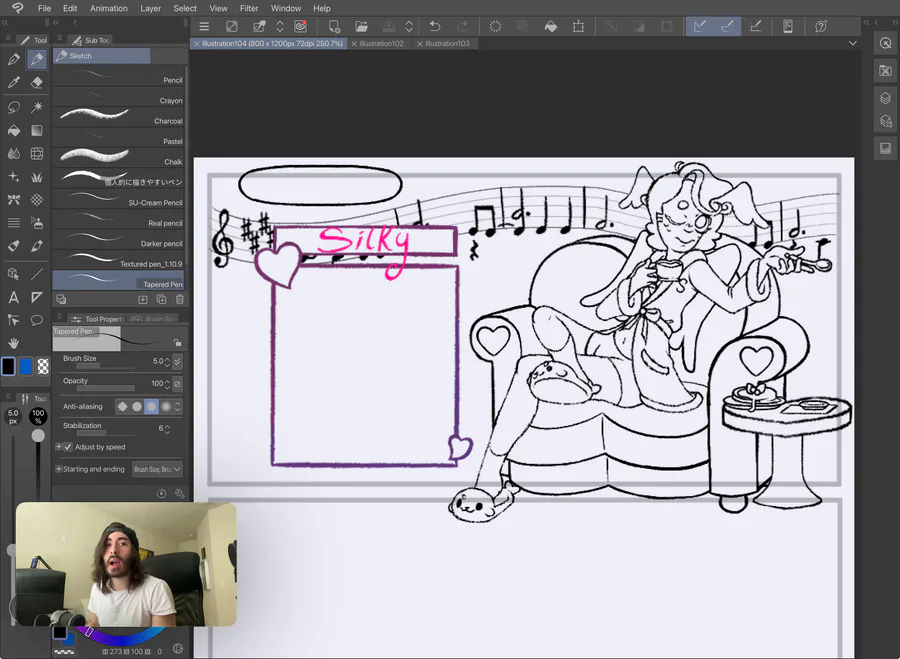Toggle the tool property lock icon
The height and width of the screenshot is (659, 900).
(177, 342)
